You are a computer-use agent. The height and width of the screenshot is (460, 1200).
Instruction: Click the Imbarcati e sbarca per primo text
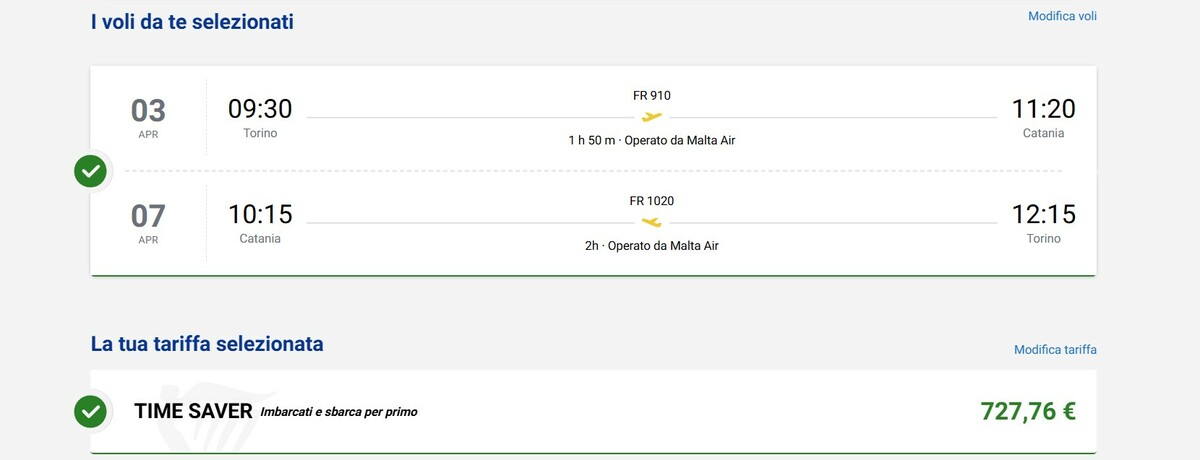pyautogui.click(x=339, y=412)
